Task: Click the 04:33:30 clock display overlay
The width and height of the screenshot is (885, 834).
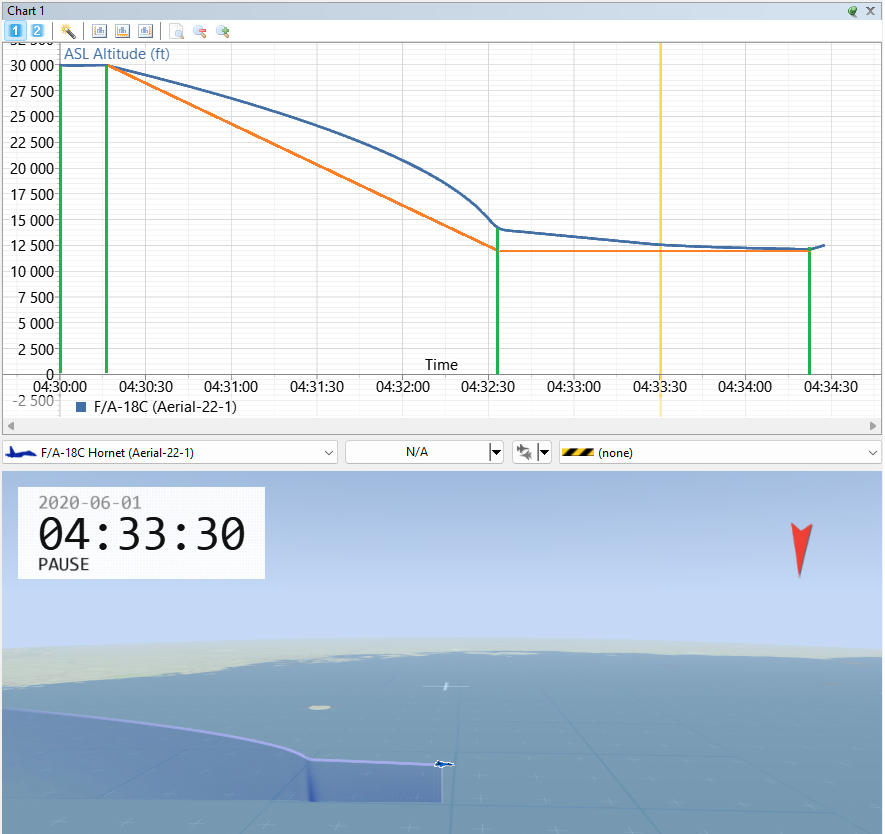Action: point(142,533)
